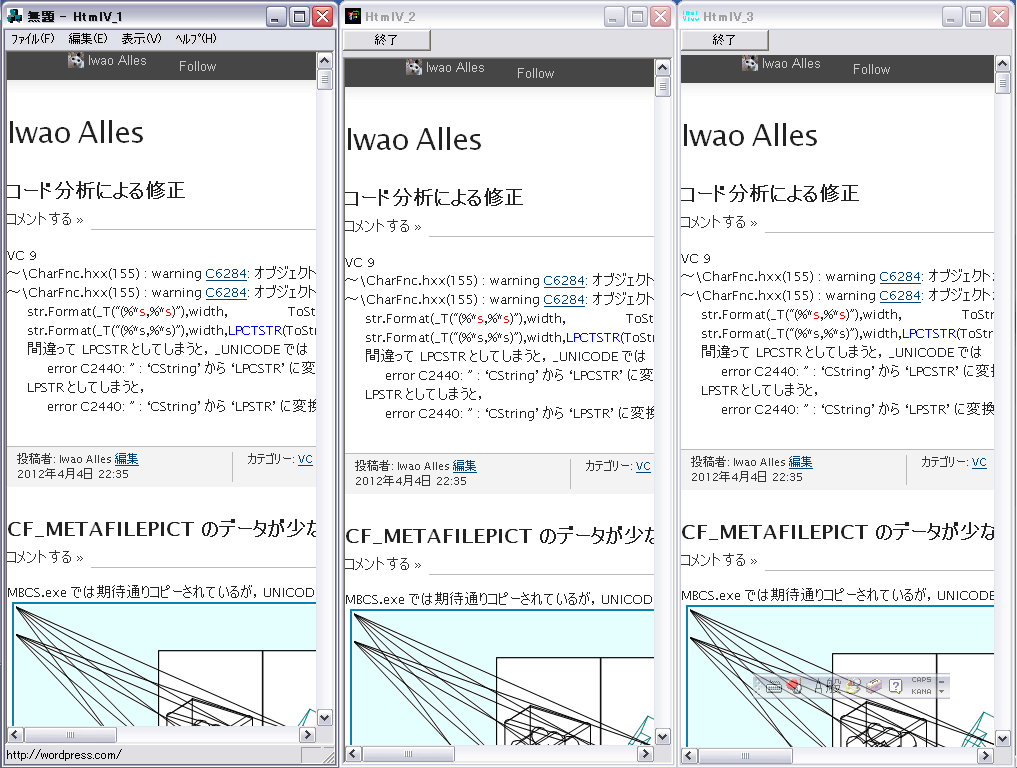
Task: Click 'Iwao Alles' header link in HtmlV_1
Action: point(117,60)
